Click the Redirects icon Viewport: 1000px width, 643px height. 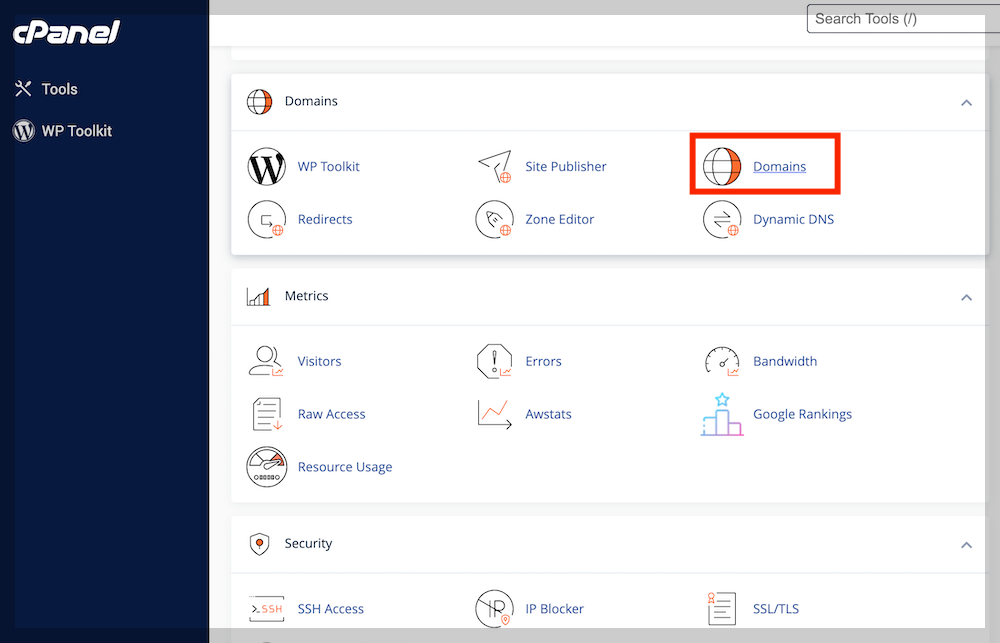[x=267, y=219]
